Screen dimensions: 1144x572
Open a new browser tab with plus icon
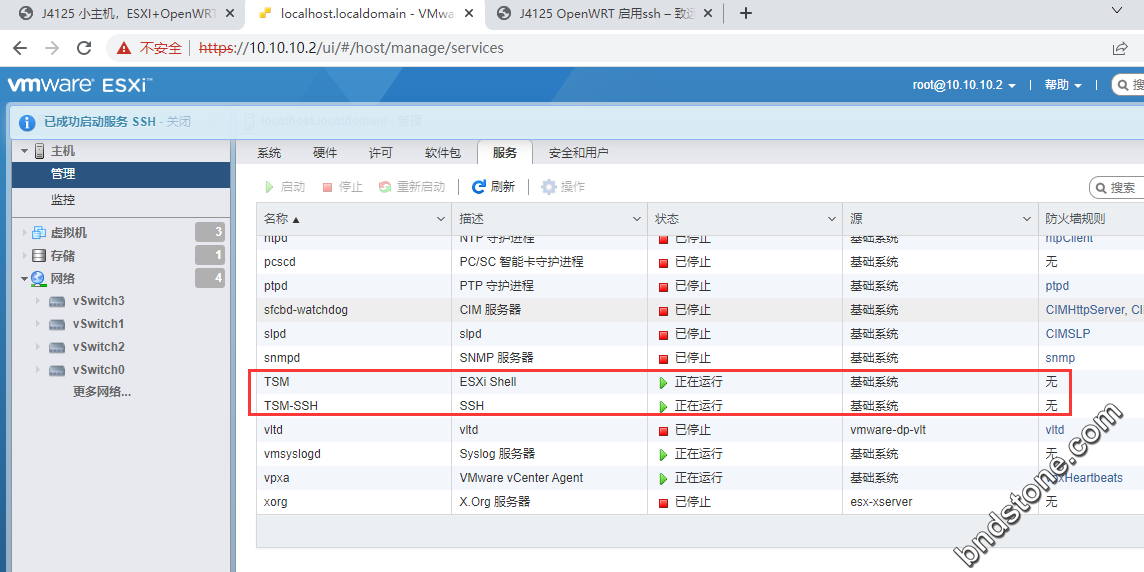pos(745,13)
